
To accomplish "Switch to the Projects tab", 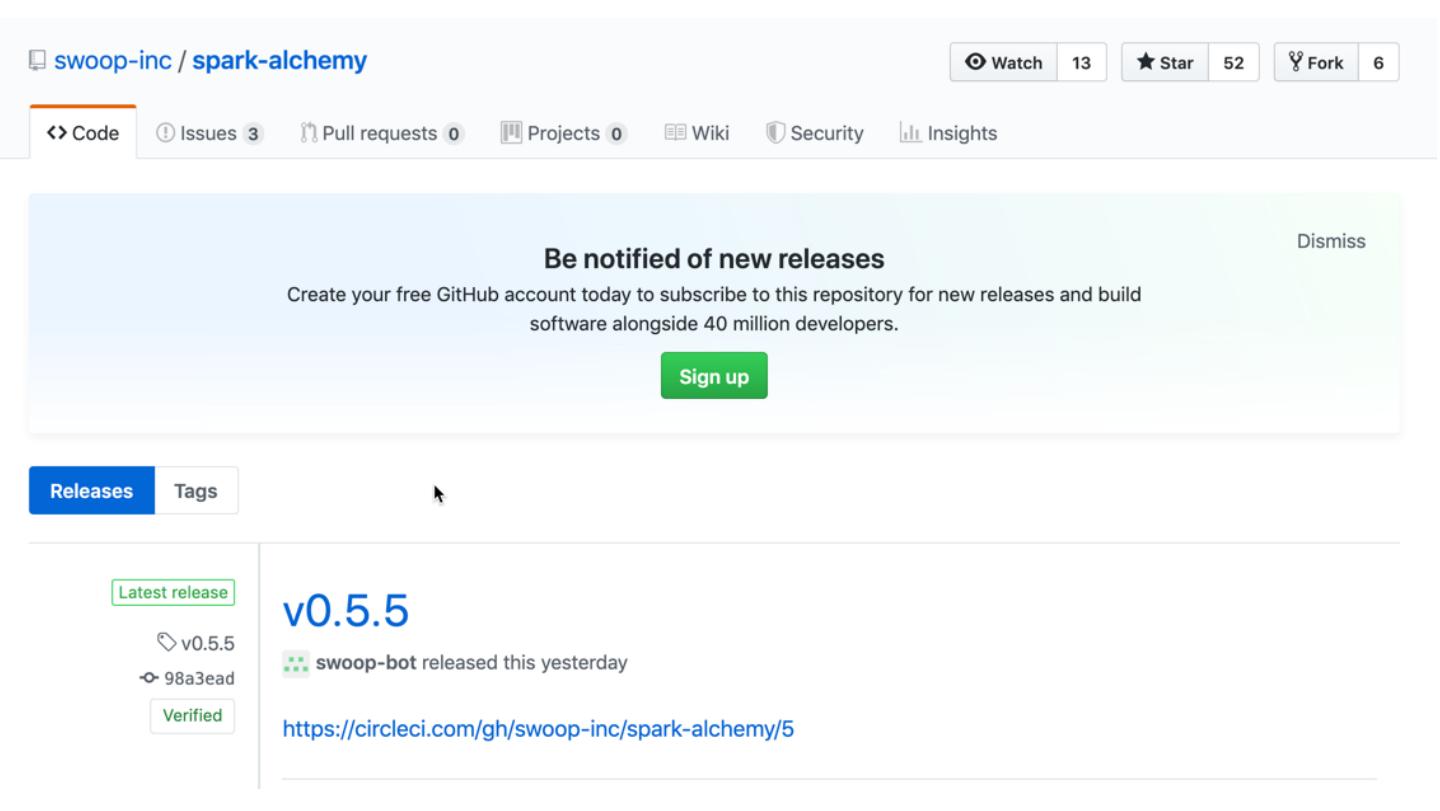I will pos(563,133).
